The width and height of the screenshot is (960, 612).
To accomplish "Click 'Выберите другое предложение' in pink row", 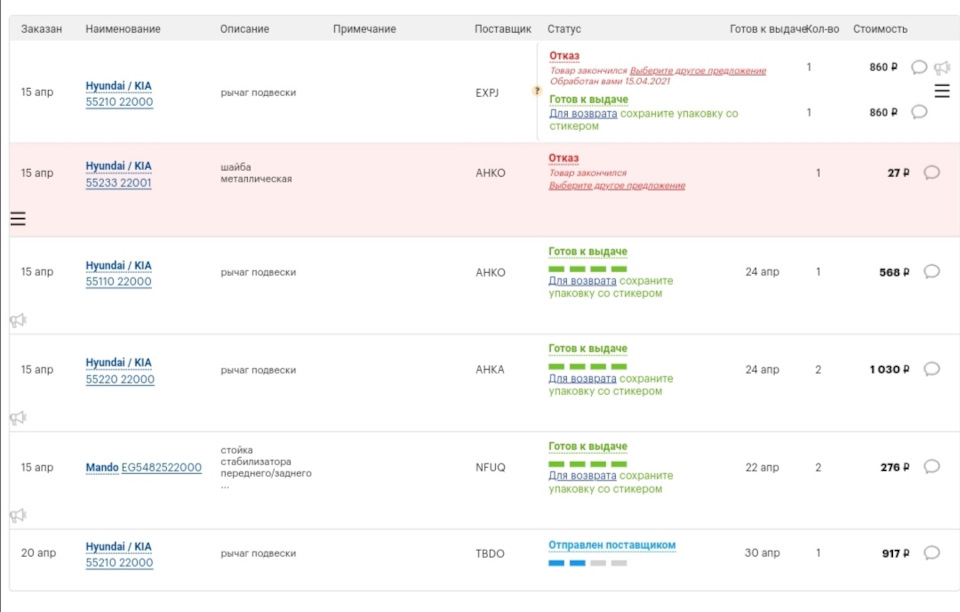I will [x=617, y=186].
